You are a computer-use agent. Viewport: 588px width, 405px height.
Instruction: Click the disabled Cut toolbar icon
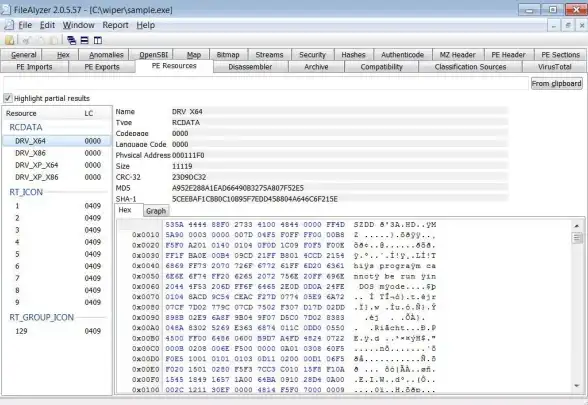coord(26,40)
